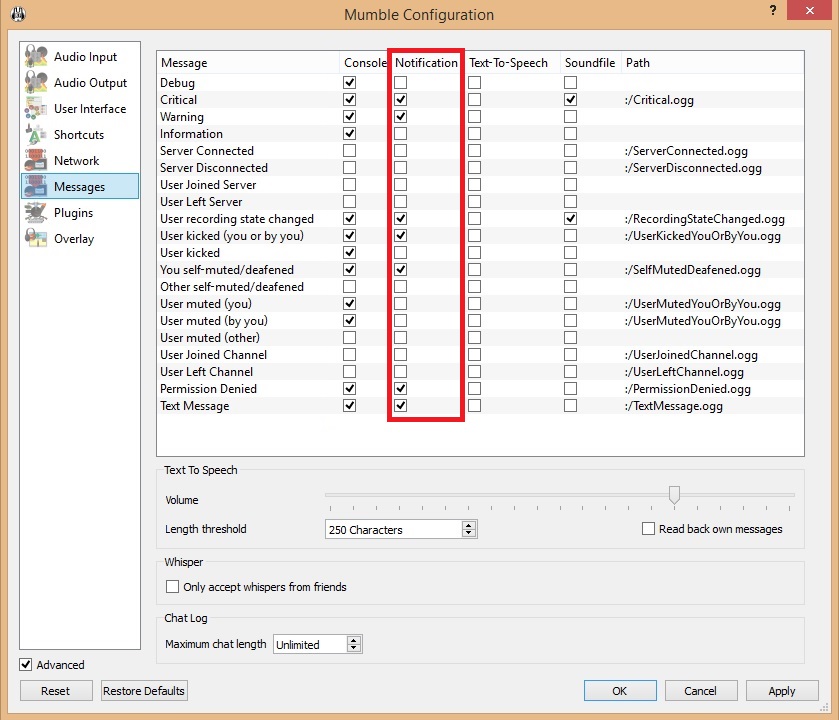Screen dimensions: 839x720
Task: Click the Maximum chat length spinner arrows
Action: (x=353, y=644)
